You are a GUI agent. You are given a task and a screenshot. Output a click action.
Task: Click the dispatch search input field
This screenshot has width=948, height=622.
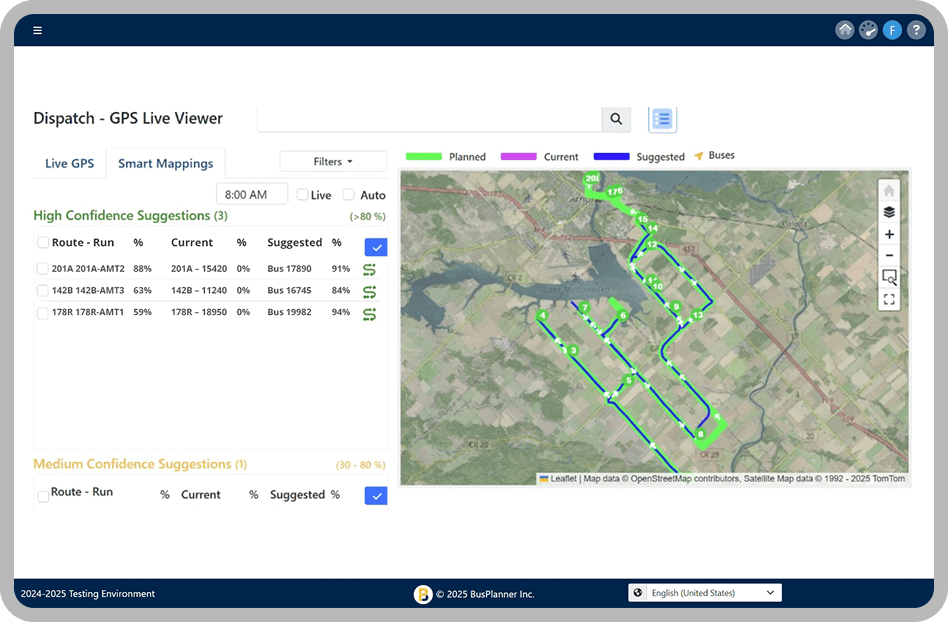[x=429, y=119]
